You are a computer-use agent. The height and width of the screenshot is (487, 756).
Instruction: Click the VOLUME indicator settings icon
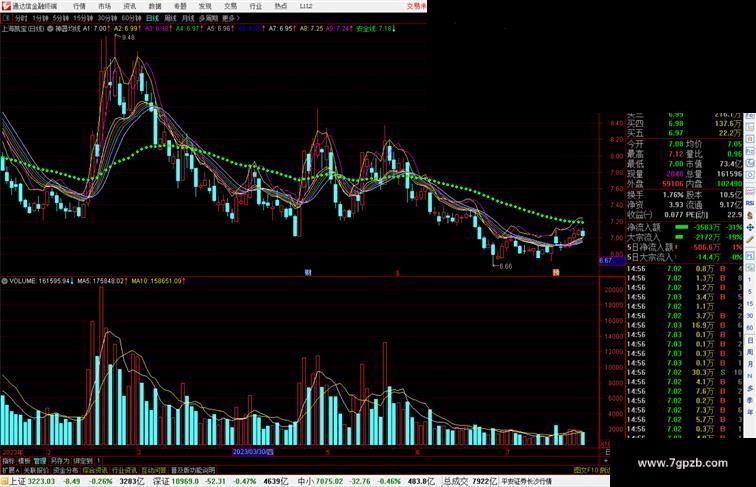tap(4, 281)
